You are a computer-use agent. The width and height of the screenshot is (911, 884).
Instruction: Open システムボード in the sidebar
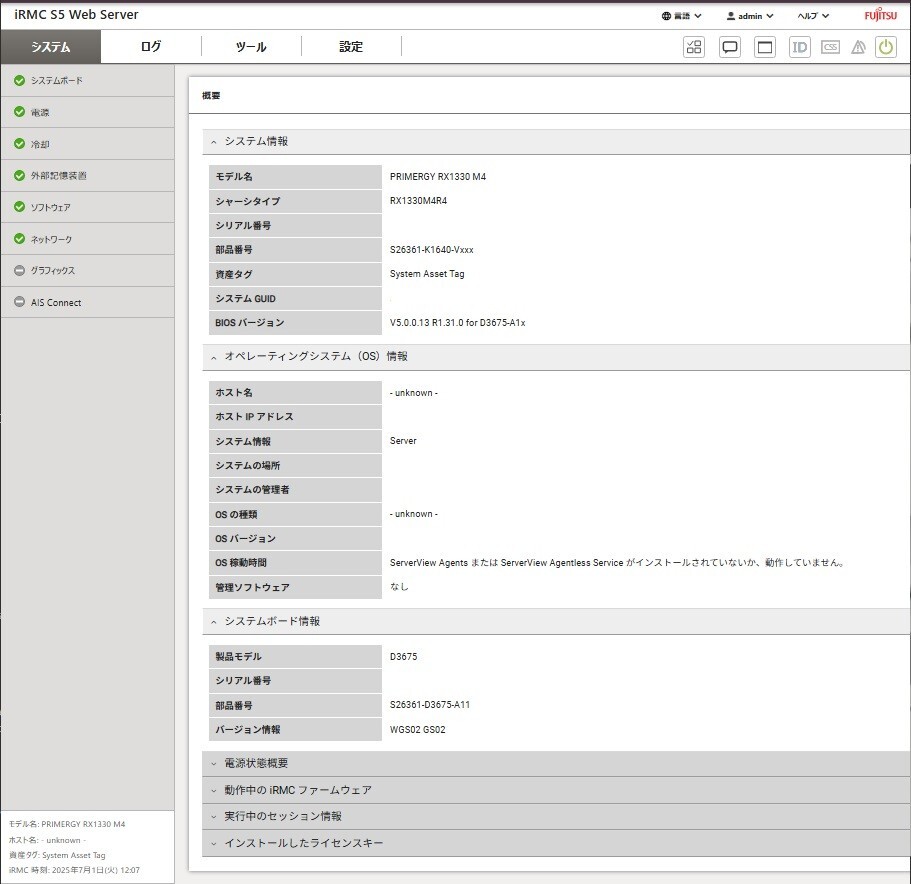(88, 80)
